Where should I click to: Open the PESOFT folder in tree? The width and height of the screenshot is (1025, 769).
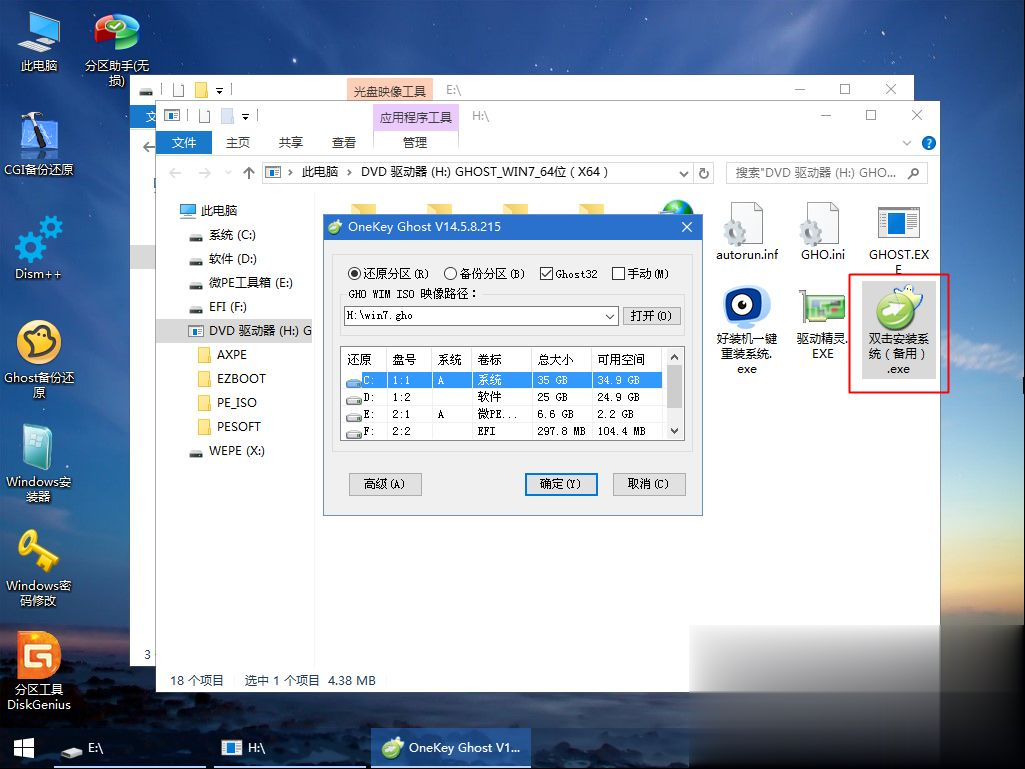pyautogui.click(x=229, y=427)
